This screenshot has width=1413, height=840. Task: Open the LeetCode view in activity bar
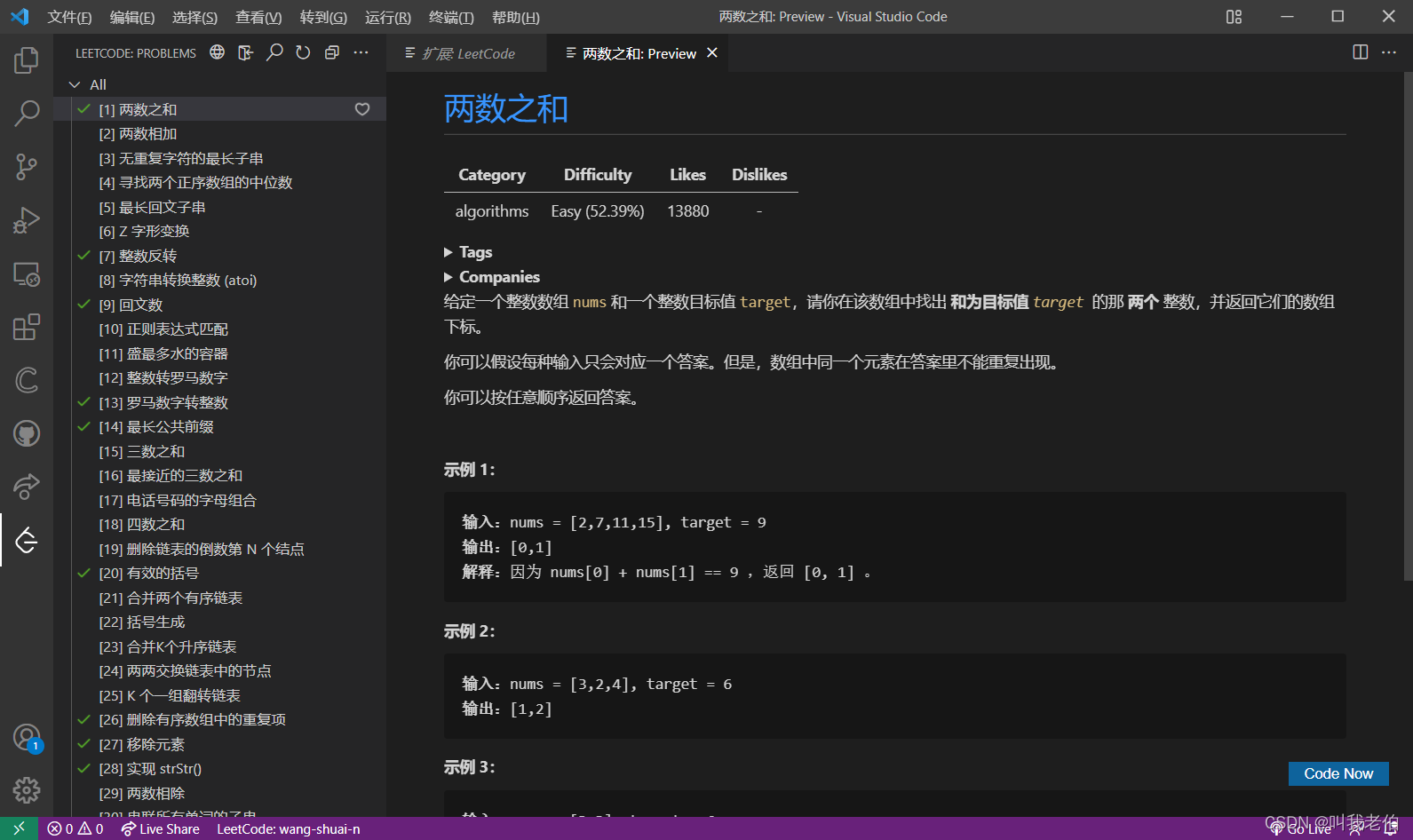pyautogui.click(x=27, y=540)
